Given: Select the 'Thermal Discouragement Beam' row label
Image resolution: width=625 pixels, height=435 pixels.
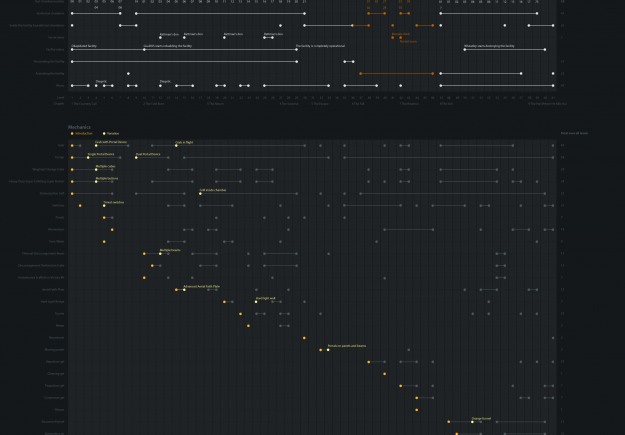Looking at the screenshot, I should click(x=43, y=254).
